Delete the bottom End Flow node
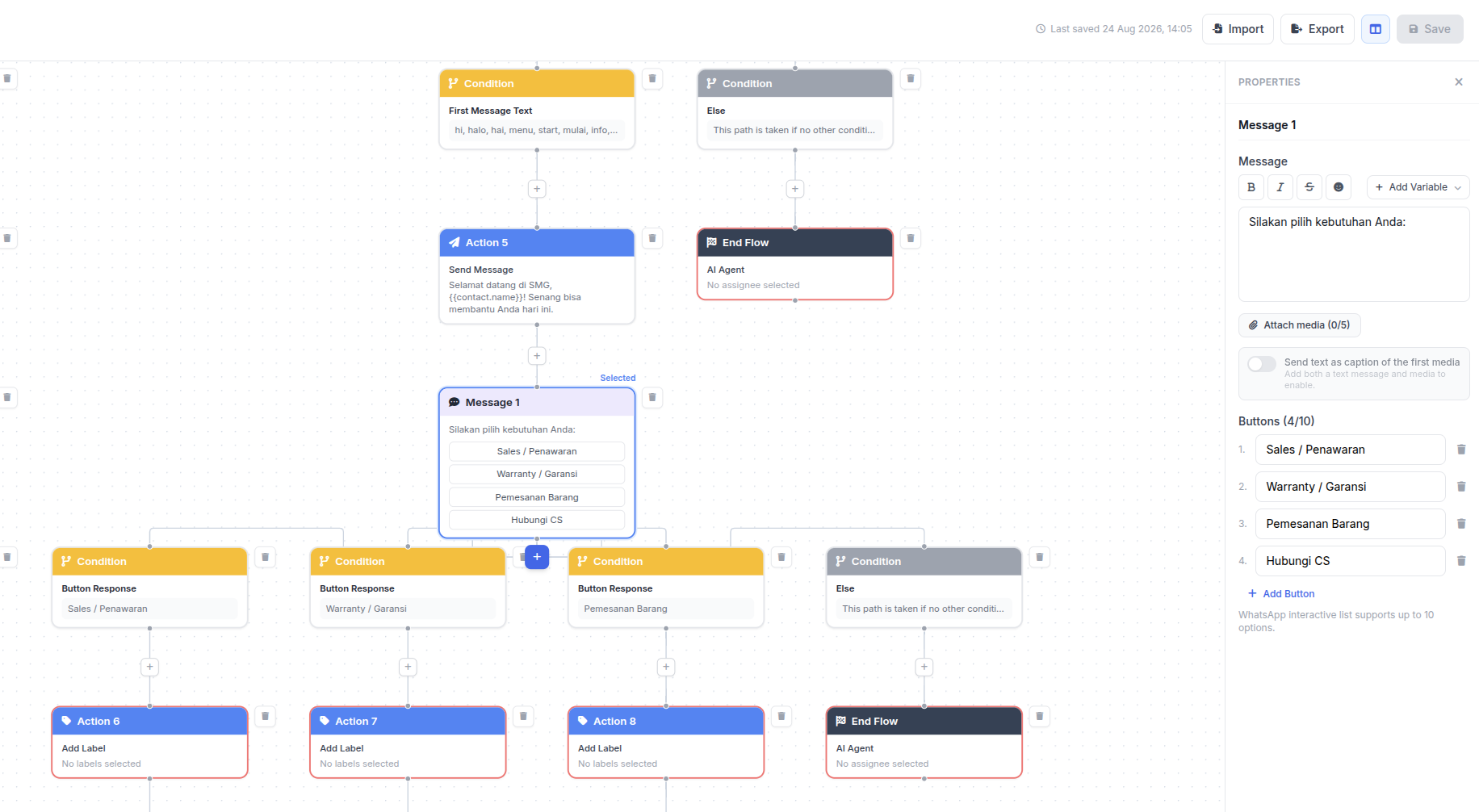1479x812 pixels. click(x=1040, y=716)
